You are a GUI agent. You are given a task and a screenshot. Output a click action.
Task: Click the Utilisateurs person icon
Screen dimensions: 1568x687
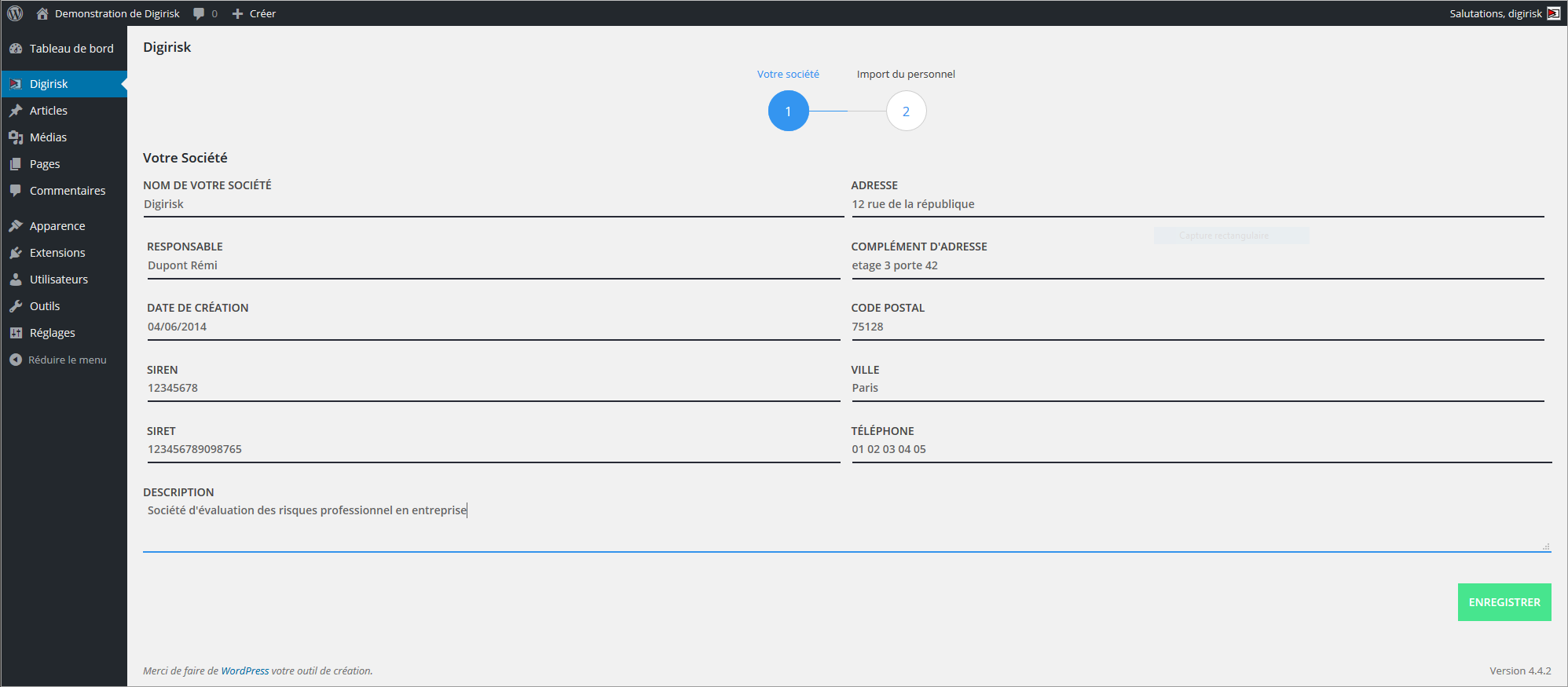pyautogui.click(x=16, y=280)
